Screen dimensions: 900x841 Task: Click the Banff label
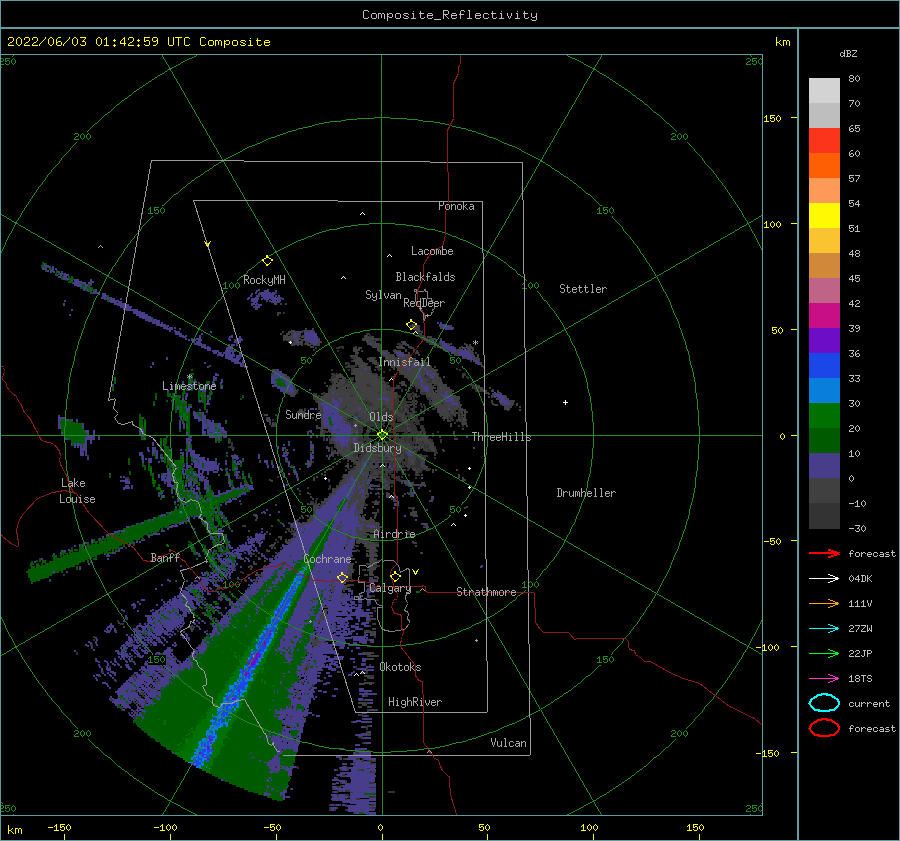point(165,557)
